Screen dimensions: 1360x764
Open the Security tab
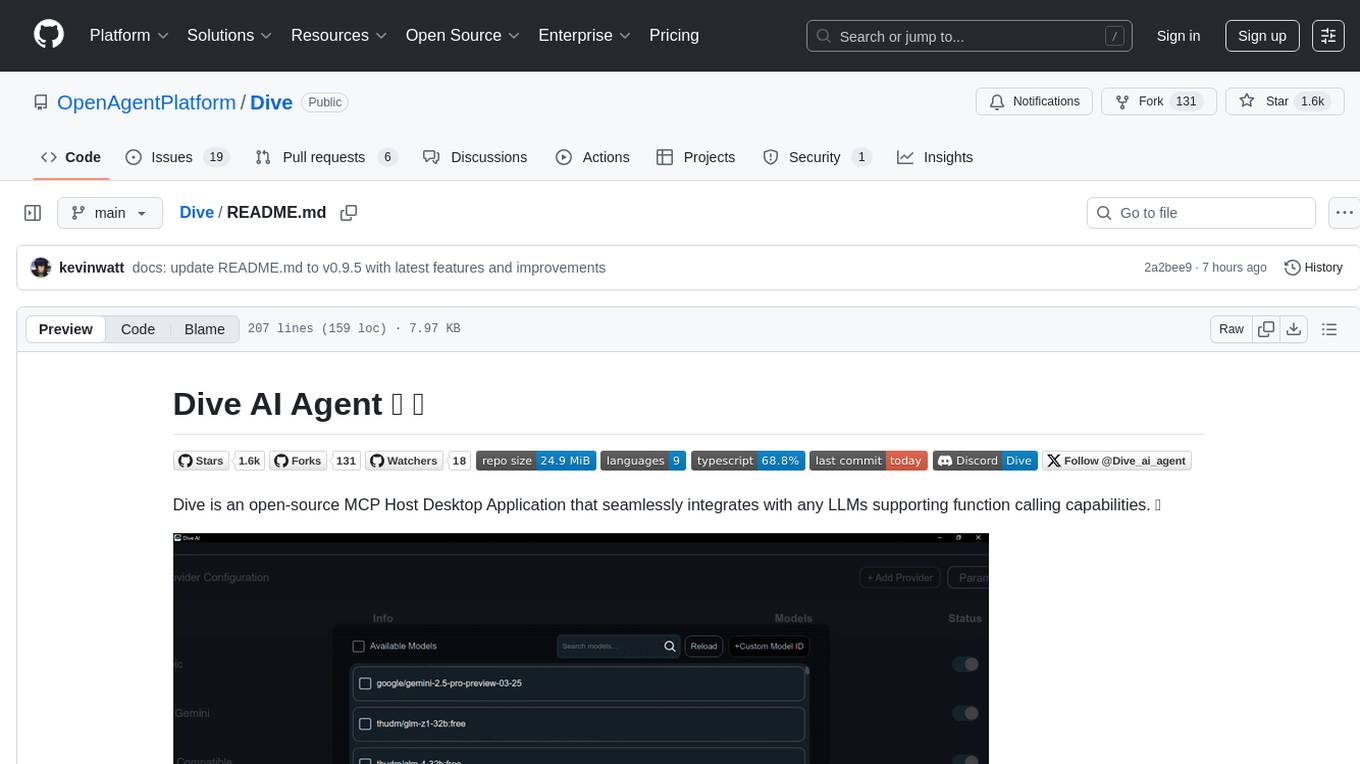point(817,157)
